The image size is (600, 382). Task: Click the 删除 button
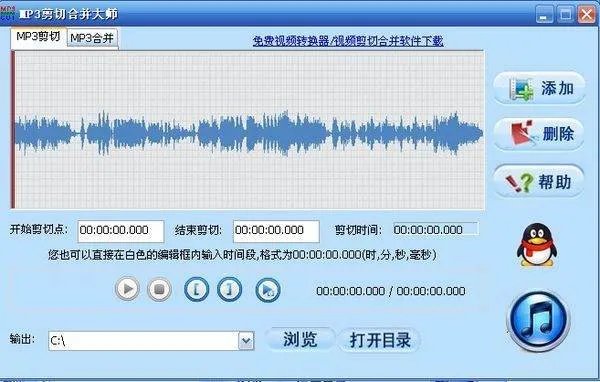point(539,134)
